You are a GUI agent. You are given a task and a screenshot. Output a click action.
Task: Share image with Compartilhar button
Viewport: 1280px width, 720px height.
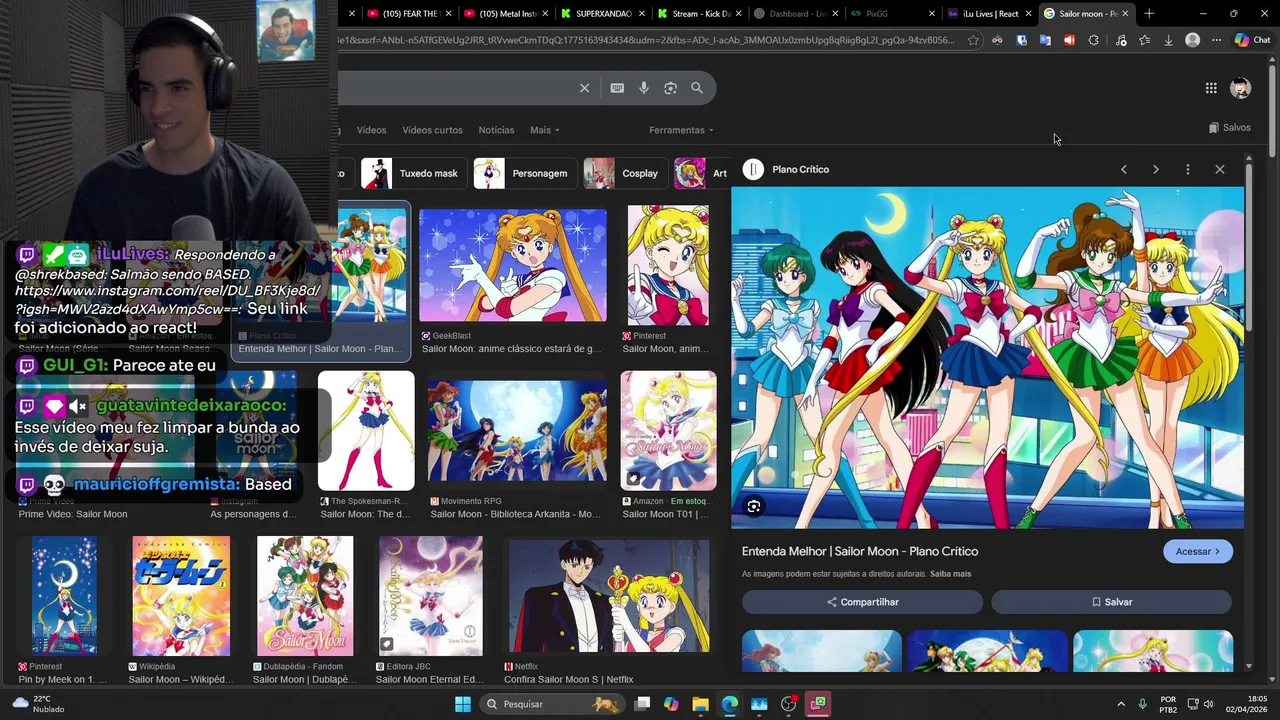coord(862,602)
